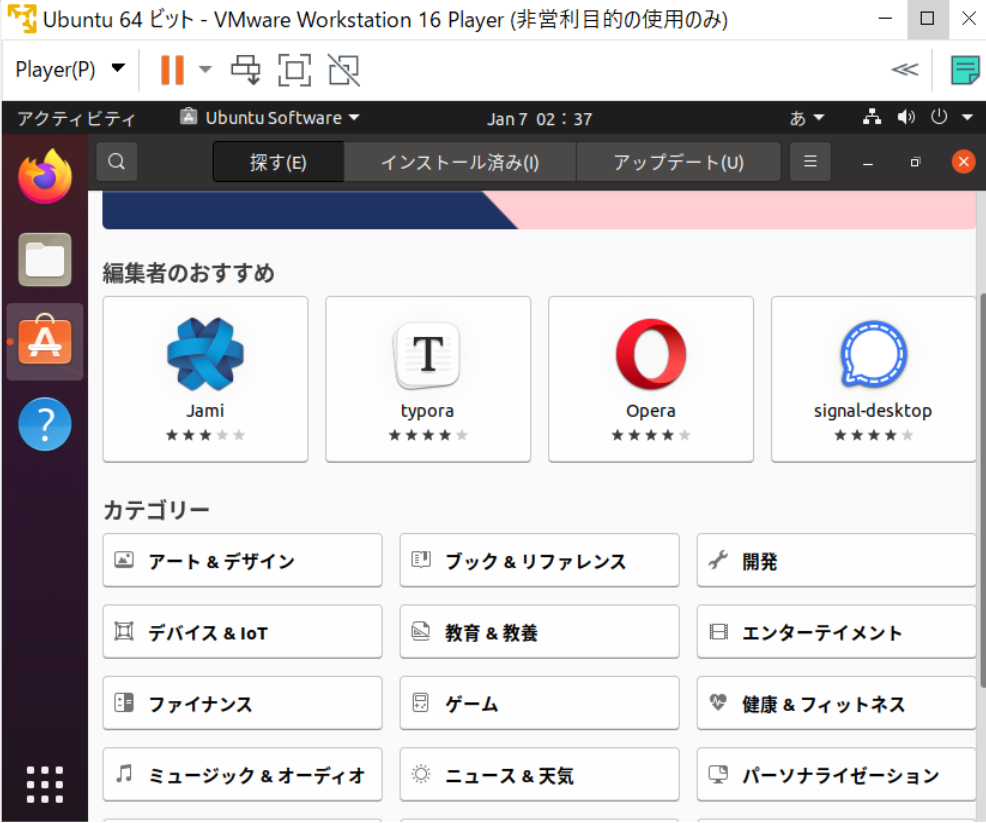Open the パーソナライゼーション category
The width and height of the screenshot is (986, 823).
pos(836,775)
